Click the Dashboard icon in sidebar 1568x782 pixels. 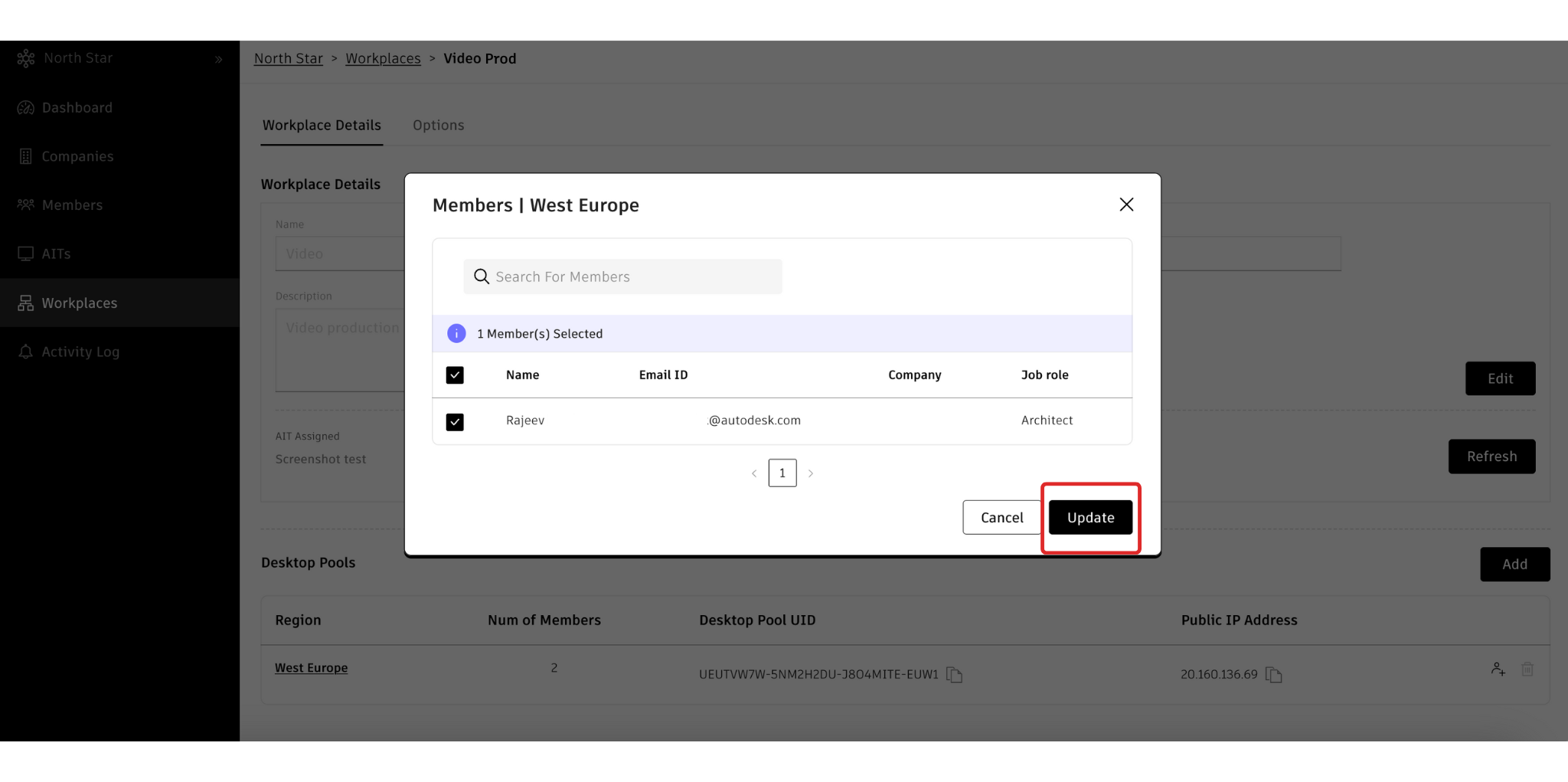coord(26,108)
